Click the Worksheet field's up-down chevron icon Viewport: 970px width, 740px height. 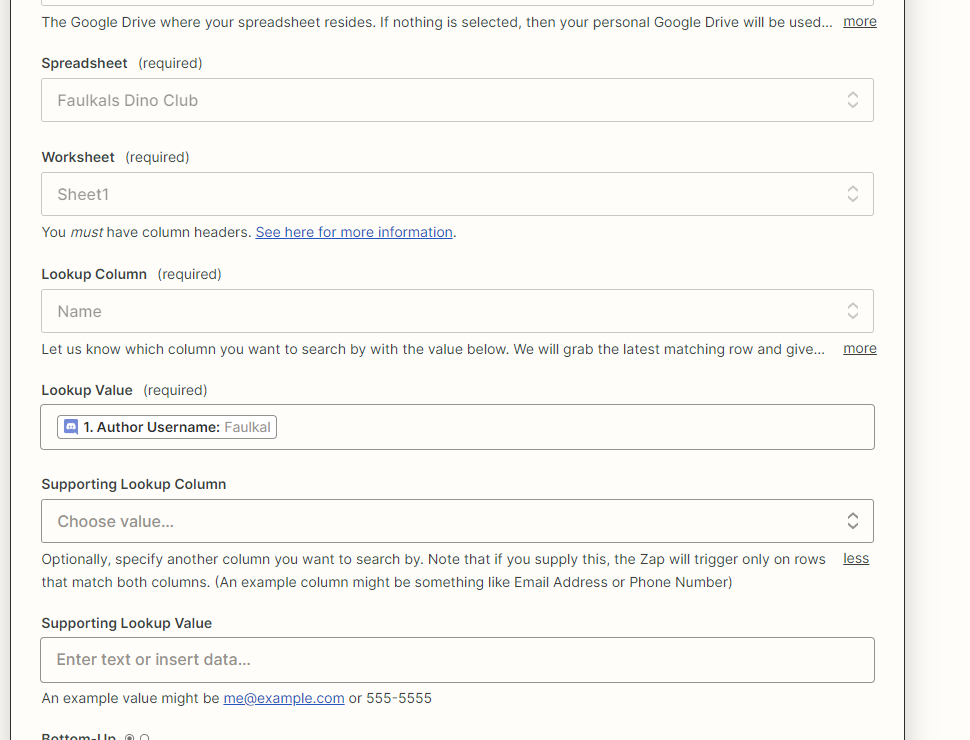point(852,194)
